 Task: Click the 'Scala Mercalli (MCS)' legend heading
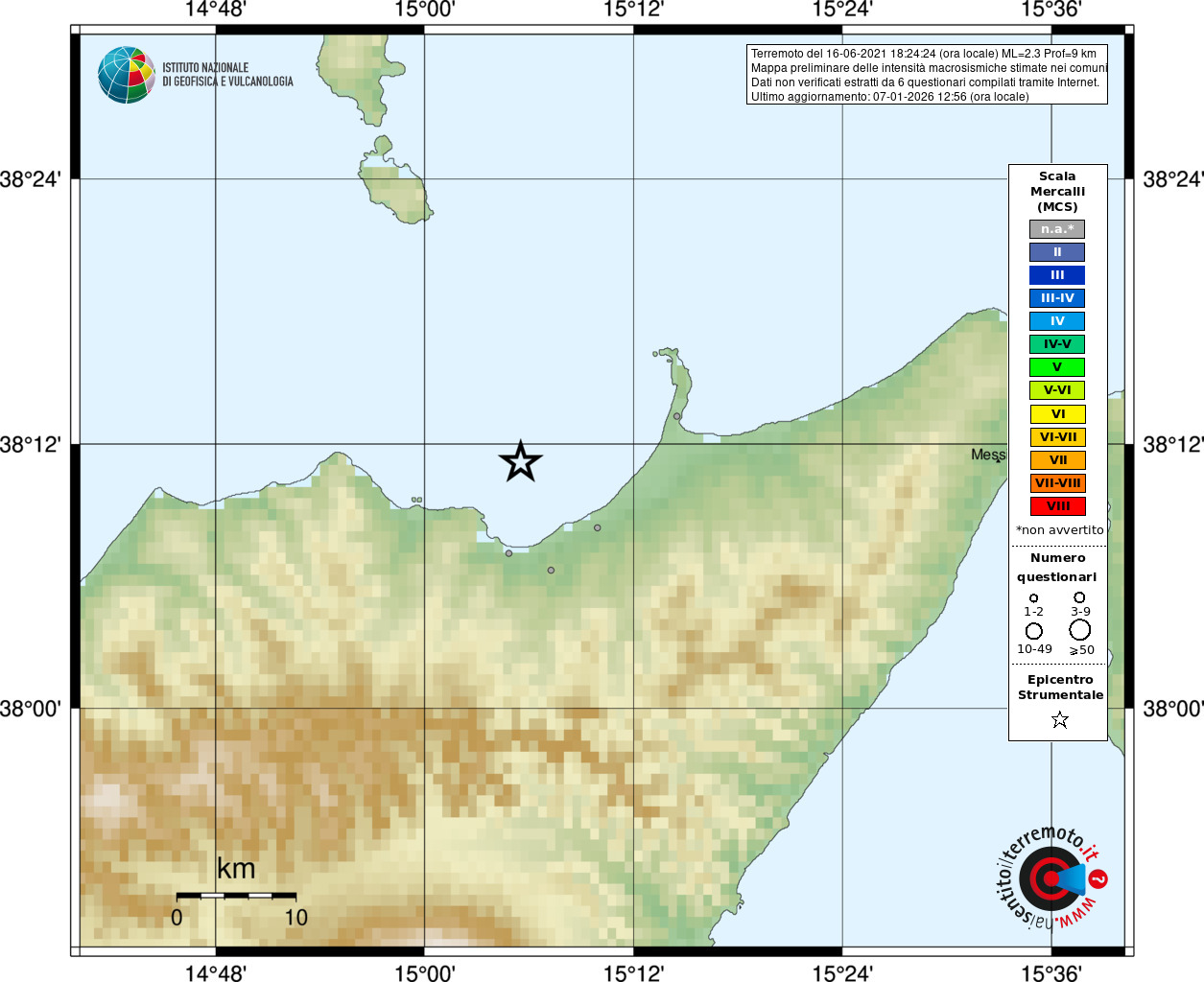[x=1057, y=192]
